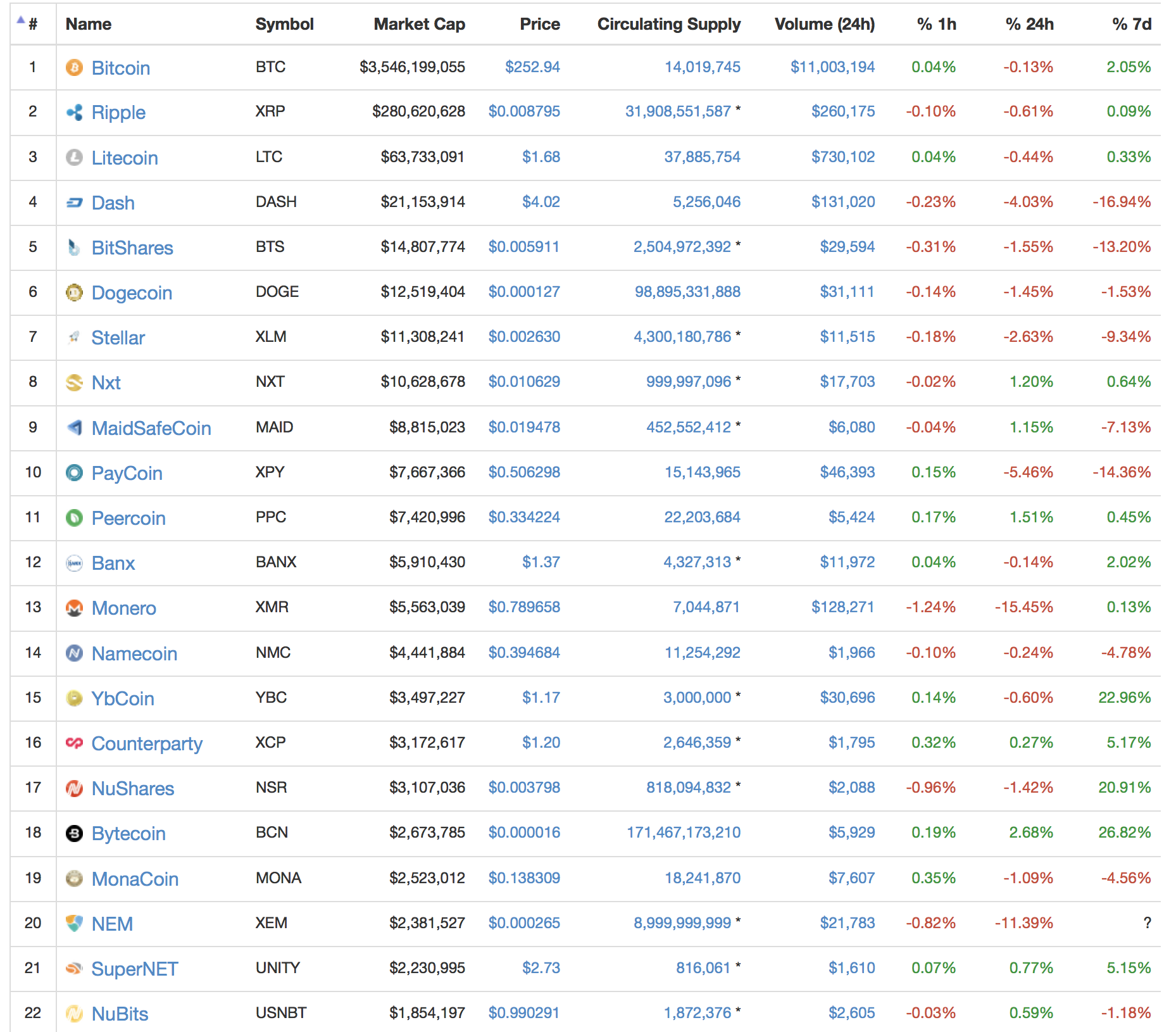Sort by Symbol column header
This screenshot has width=1176, height=1032.
[x=285, y=24]
